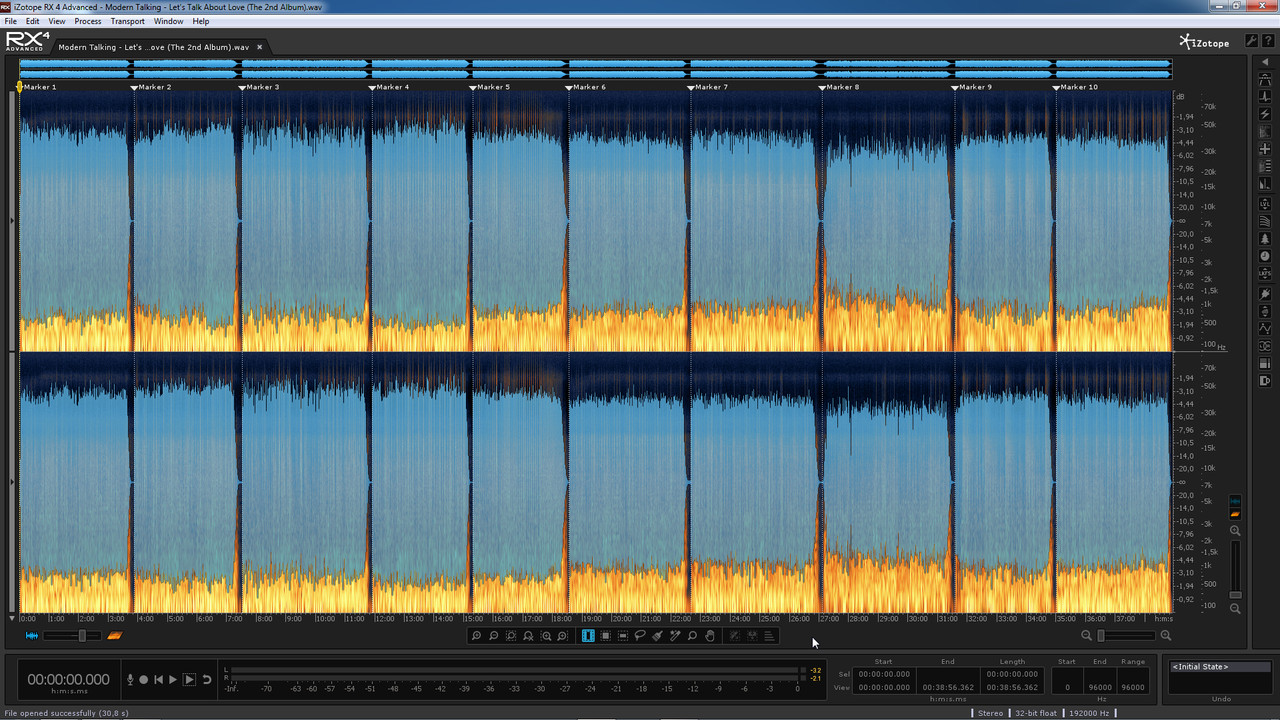This screenshot has height=720, width=1280.
Task: Play only the current selection
Action: 189,680
